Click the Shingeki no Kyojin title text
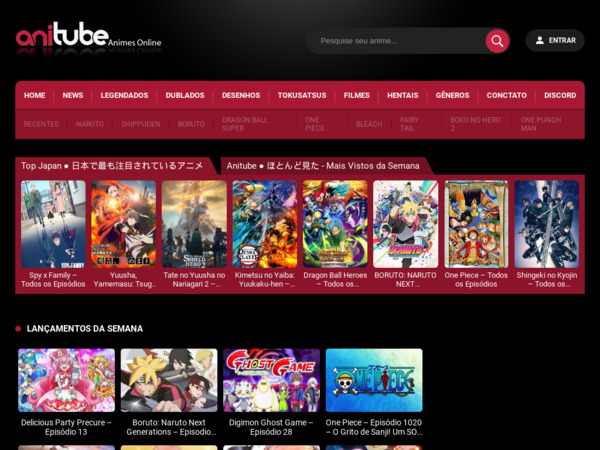Screen dimensions: 600x450 (x=547, y=280)
